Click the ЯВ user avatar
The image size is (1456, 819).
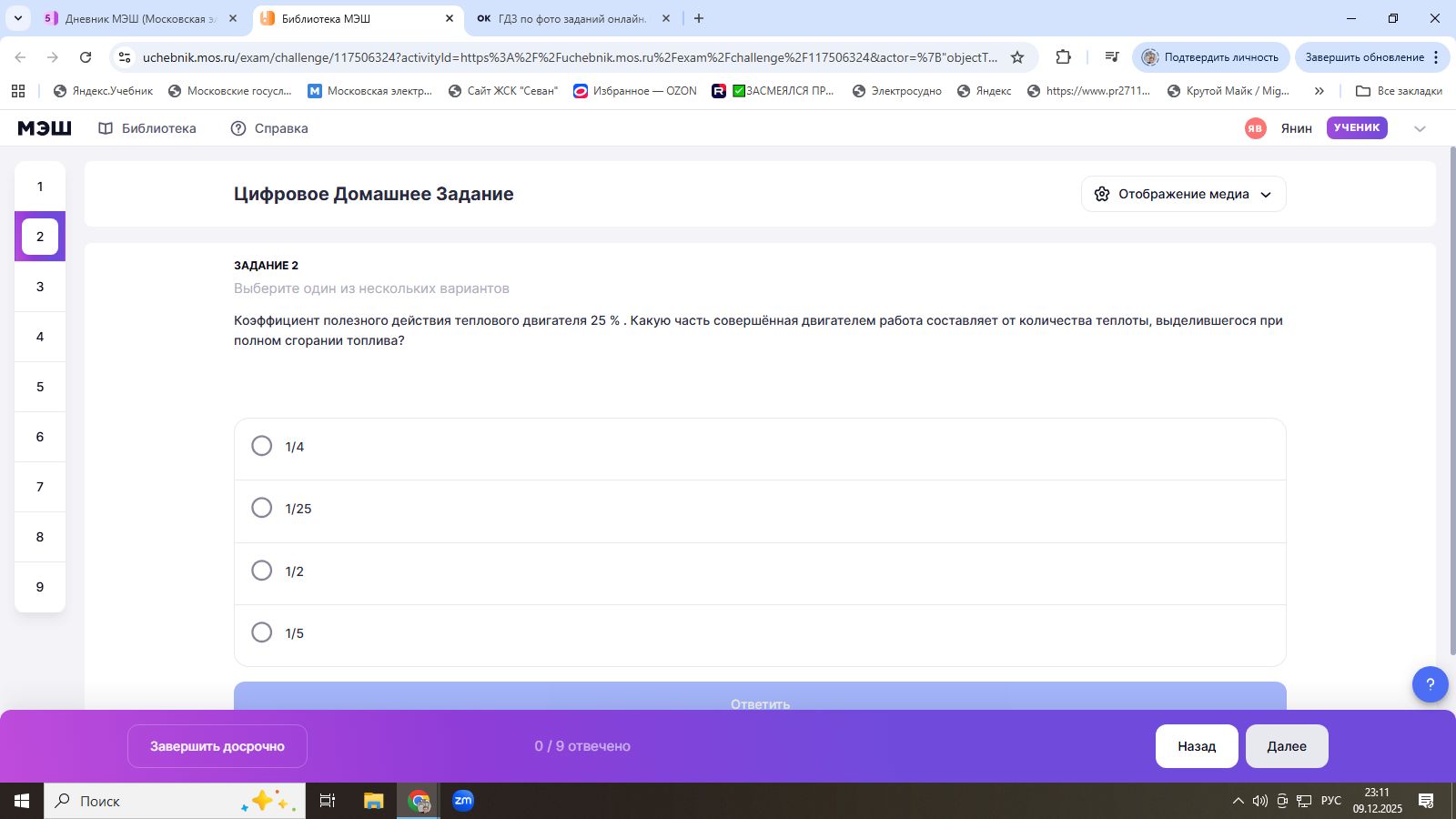pyautogui.click(x=1255, y=128)
